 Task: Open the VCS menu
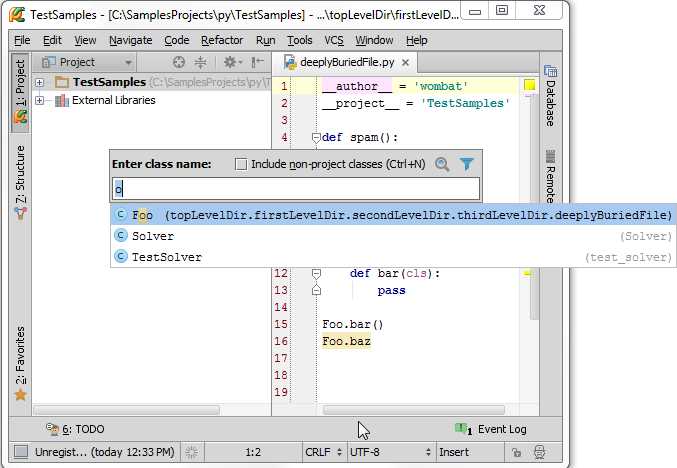[x=334, y=41]
